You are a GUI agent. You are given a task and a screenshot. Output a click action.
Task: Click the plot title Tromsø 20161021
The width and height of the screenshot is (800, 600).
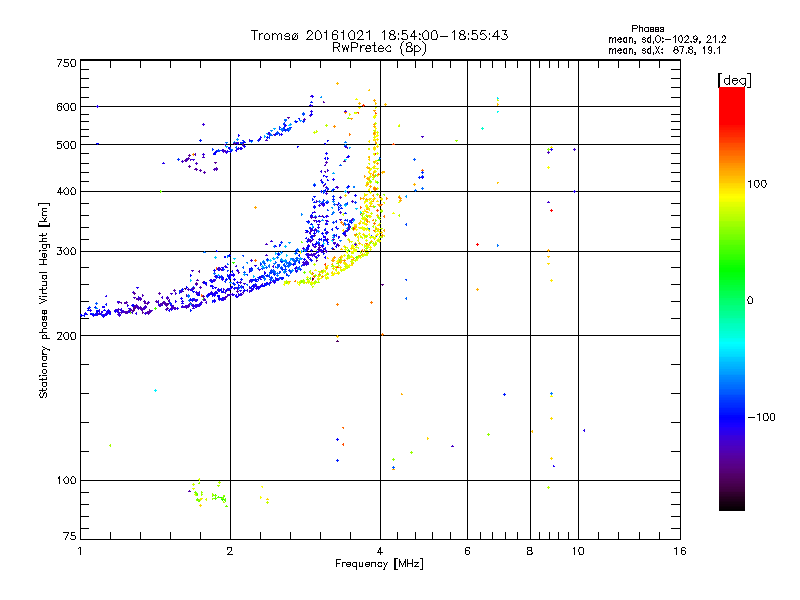[379, 35]
